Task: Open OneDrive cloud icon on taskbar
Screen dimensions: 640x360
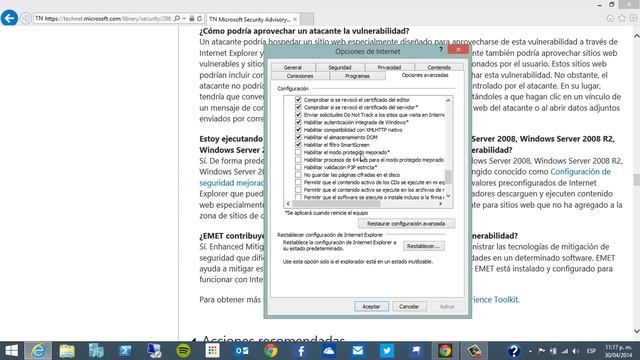Action: click(329, 351)
